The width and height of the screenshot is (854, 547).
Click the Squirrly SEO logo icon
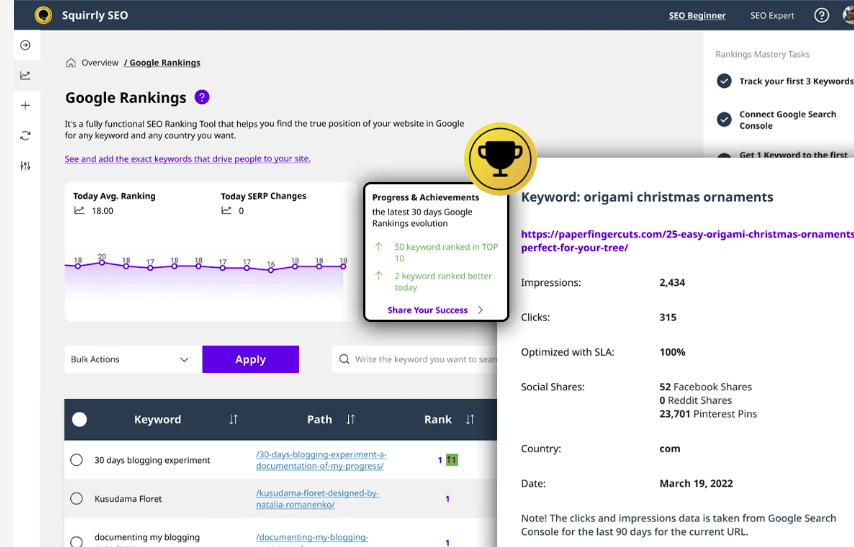[x=43, y=15]
